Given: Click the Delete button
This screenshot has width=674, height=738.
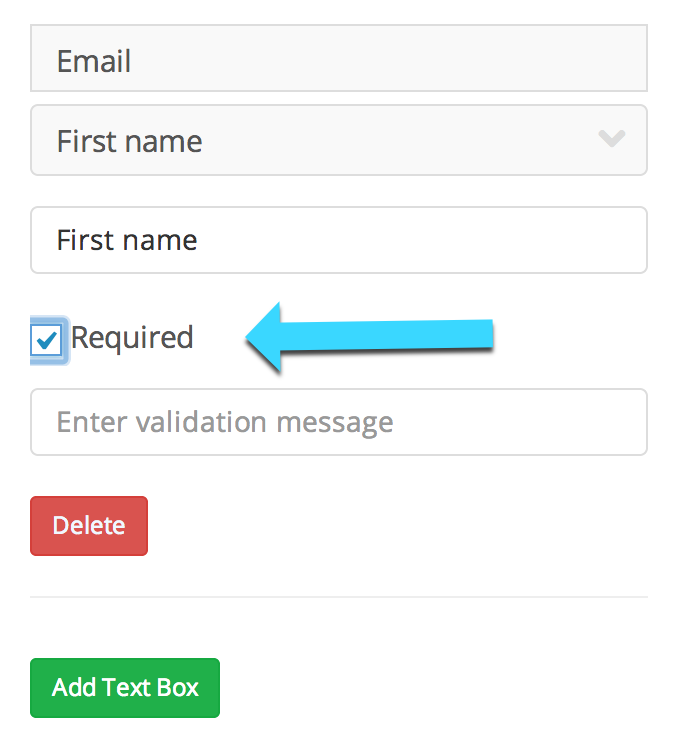Looking at the screenshot, I should [x=89, y=526].
